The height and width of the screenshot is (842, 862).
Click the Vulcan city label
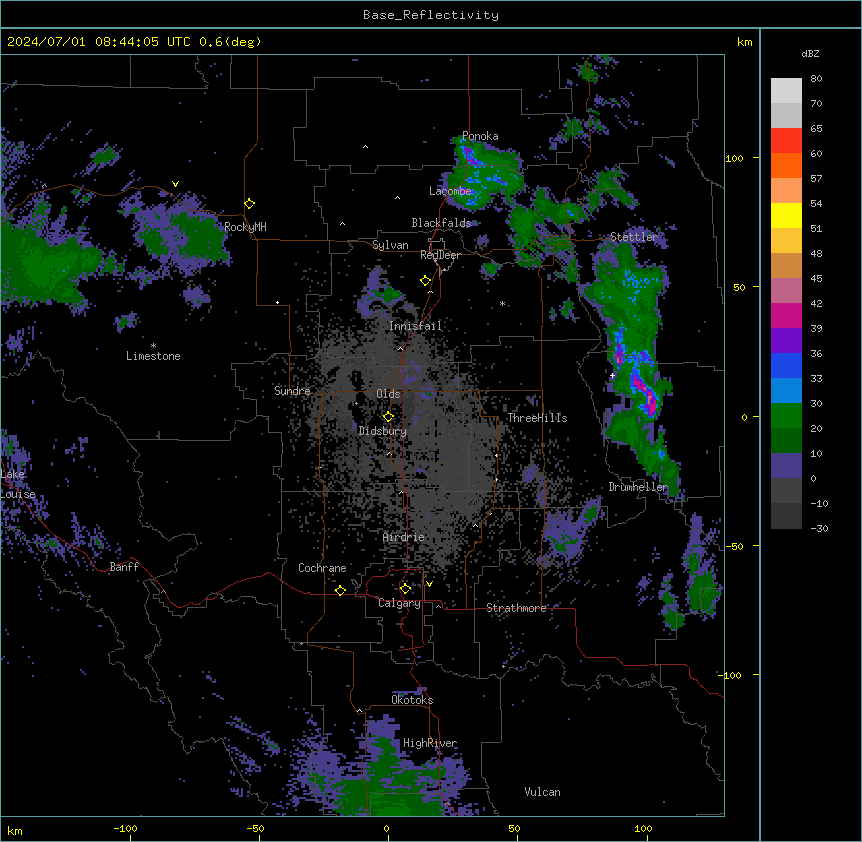pyautogui.click(x=542, y=792)
